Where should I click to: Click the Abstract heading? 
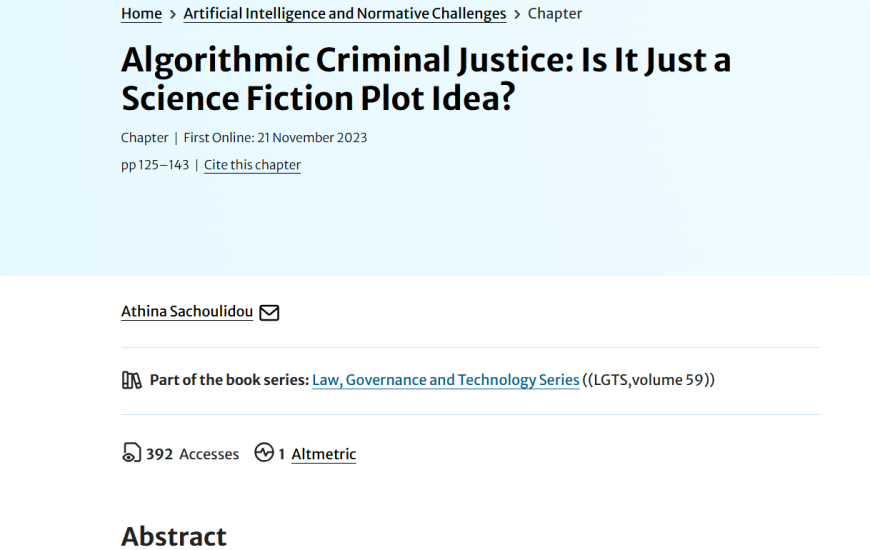(174, 536)
